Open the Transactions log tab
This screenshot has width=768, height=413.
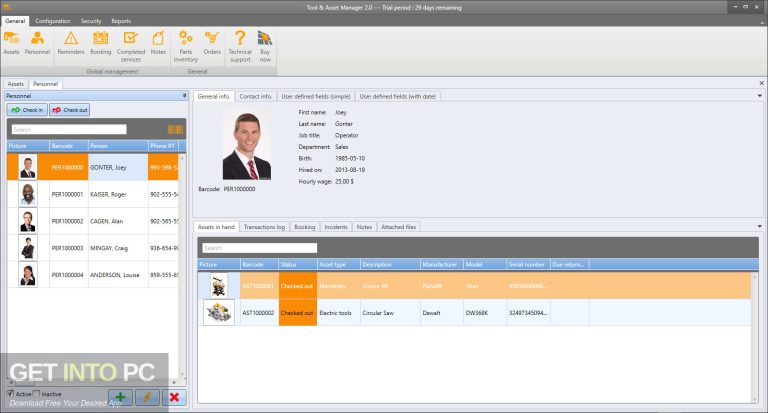265,227
